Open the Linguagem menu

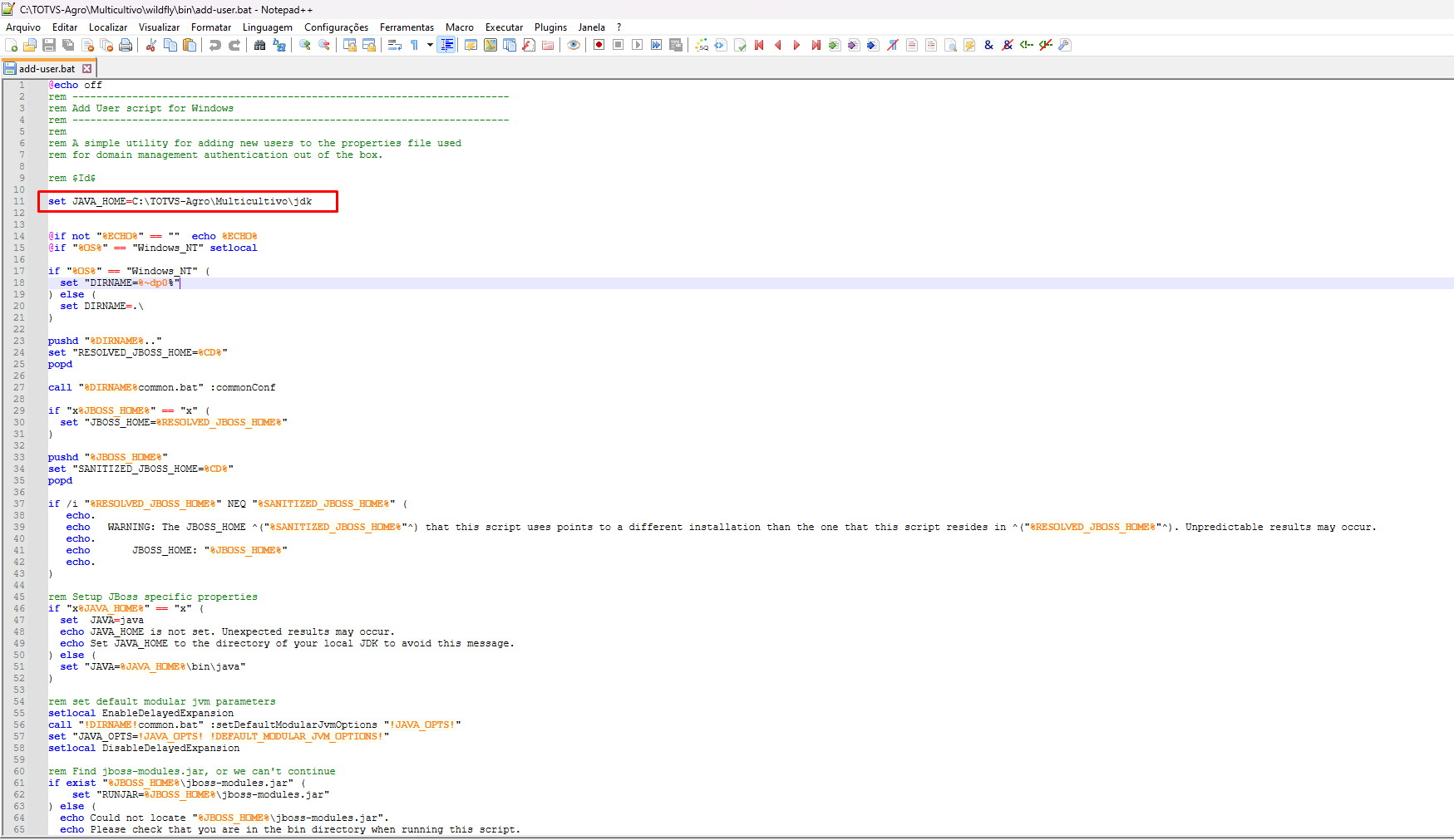(268, 27)
